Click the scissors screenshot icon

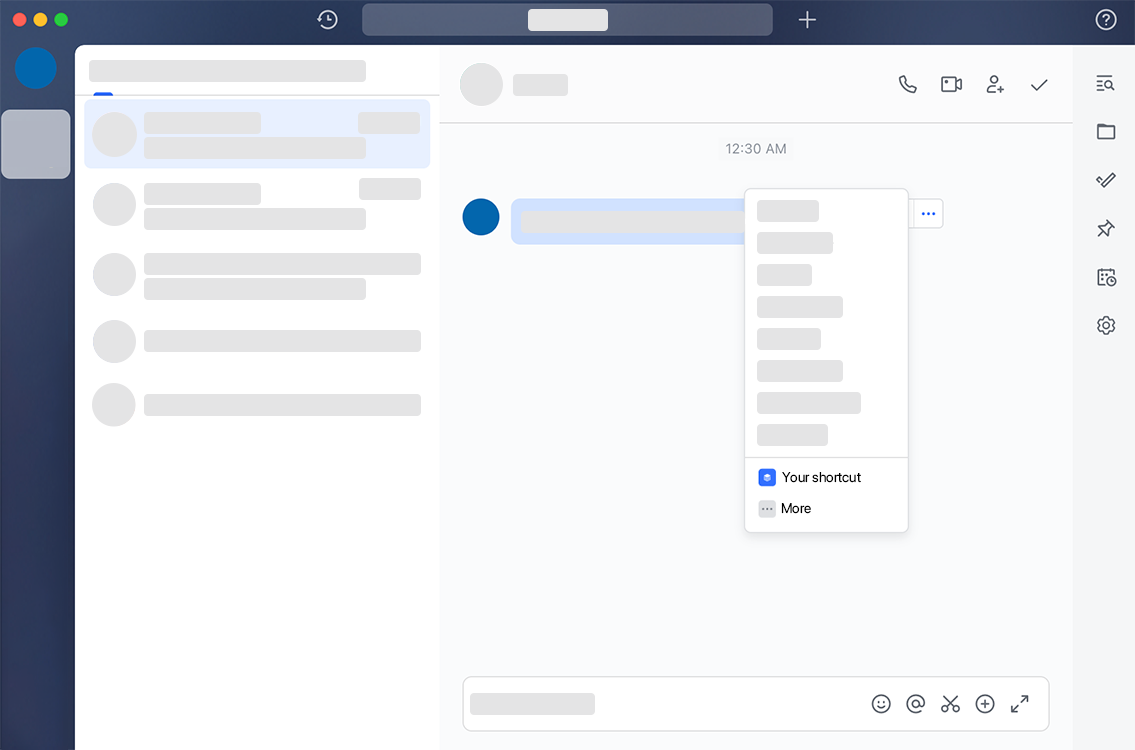pyautogui.click(x=950, y=704)
